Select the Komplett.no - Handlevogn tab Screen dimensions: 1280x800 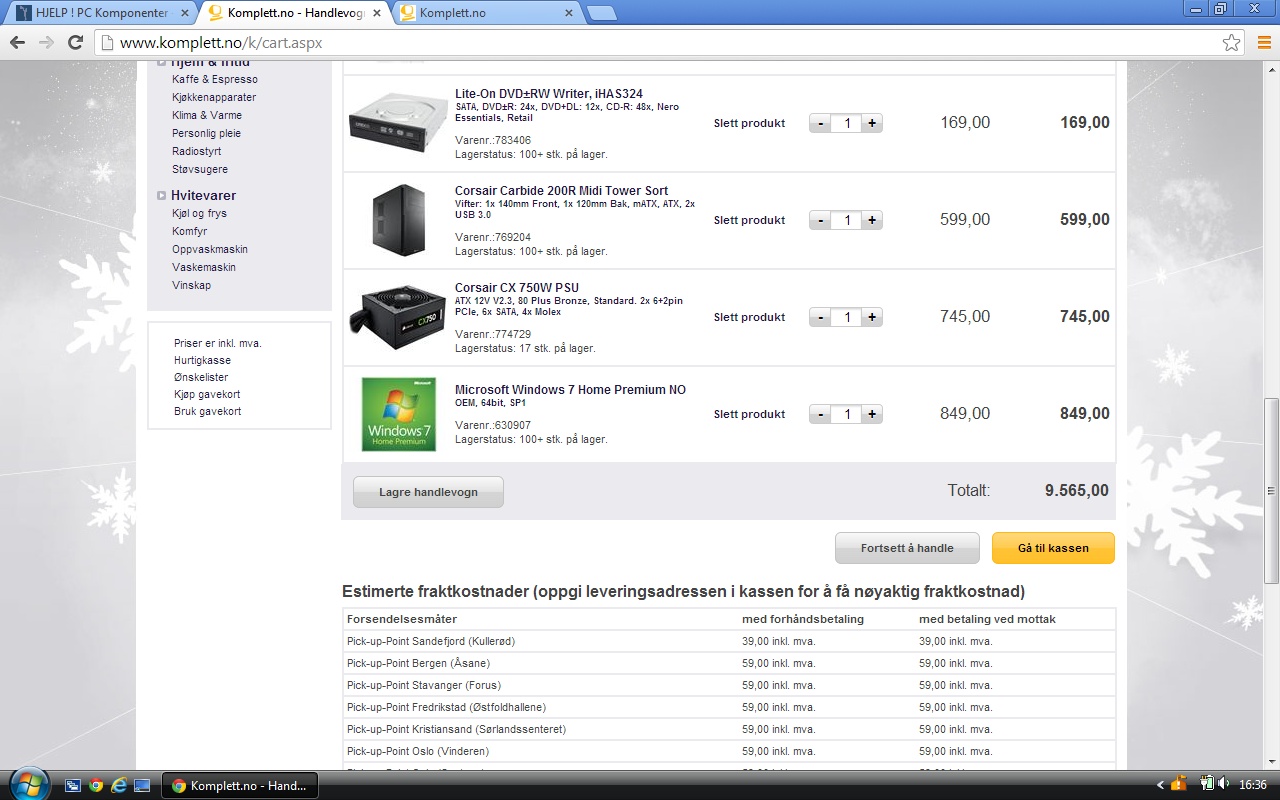[292, 13]
